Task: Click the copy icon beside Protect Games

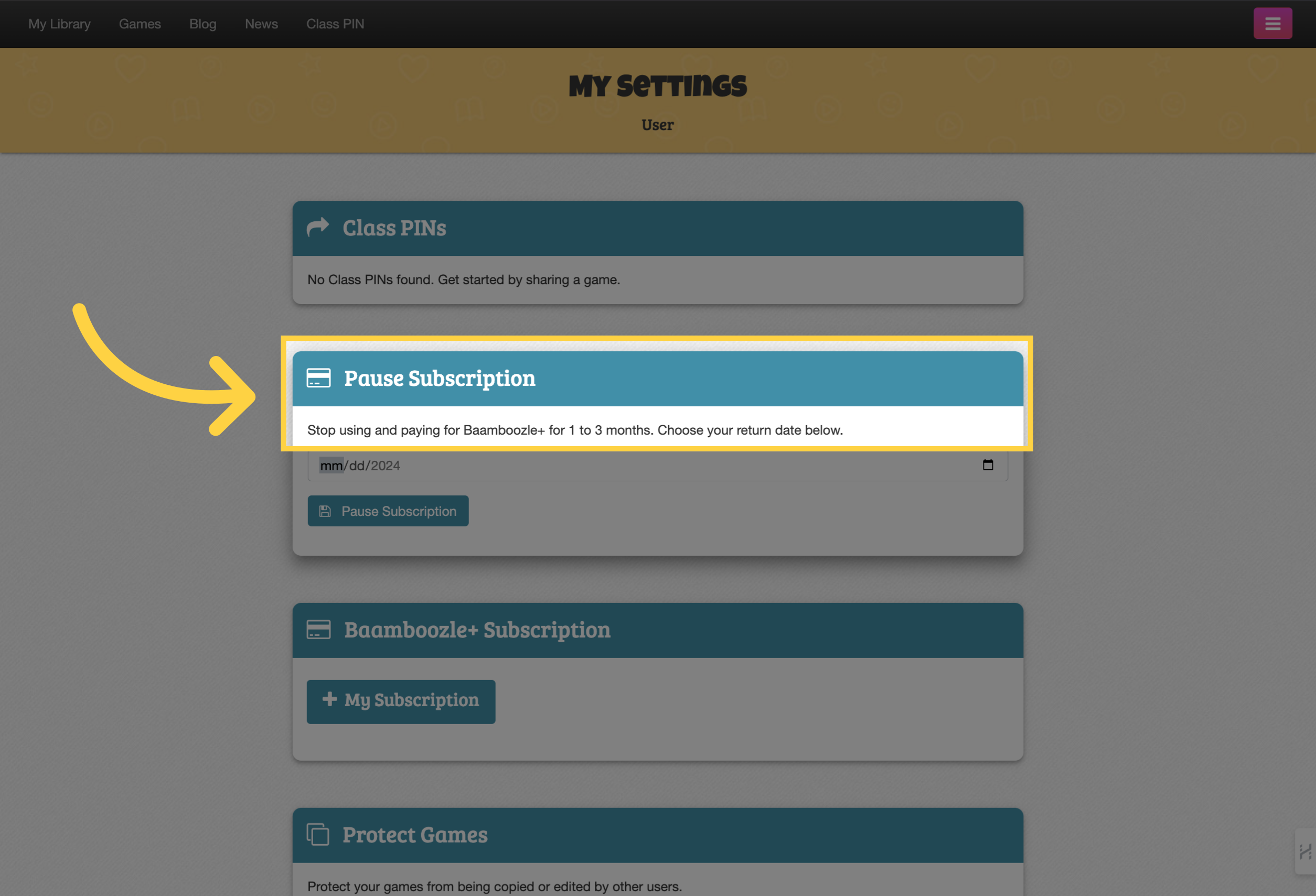Action: tap(318, 834)
